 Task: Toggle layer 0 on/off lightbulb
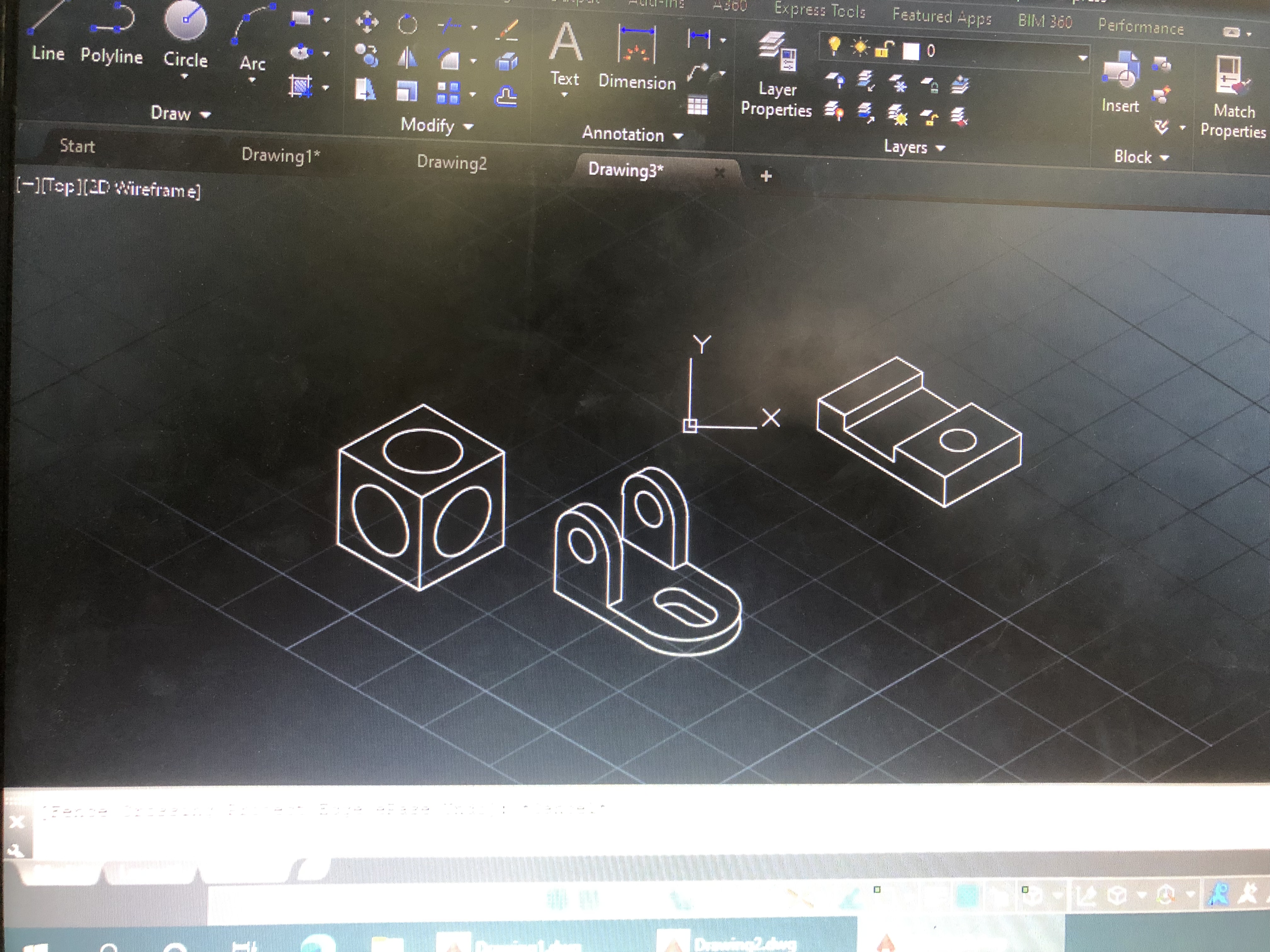click(834, 45)
